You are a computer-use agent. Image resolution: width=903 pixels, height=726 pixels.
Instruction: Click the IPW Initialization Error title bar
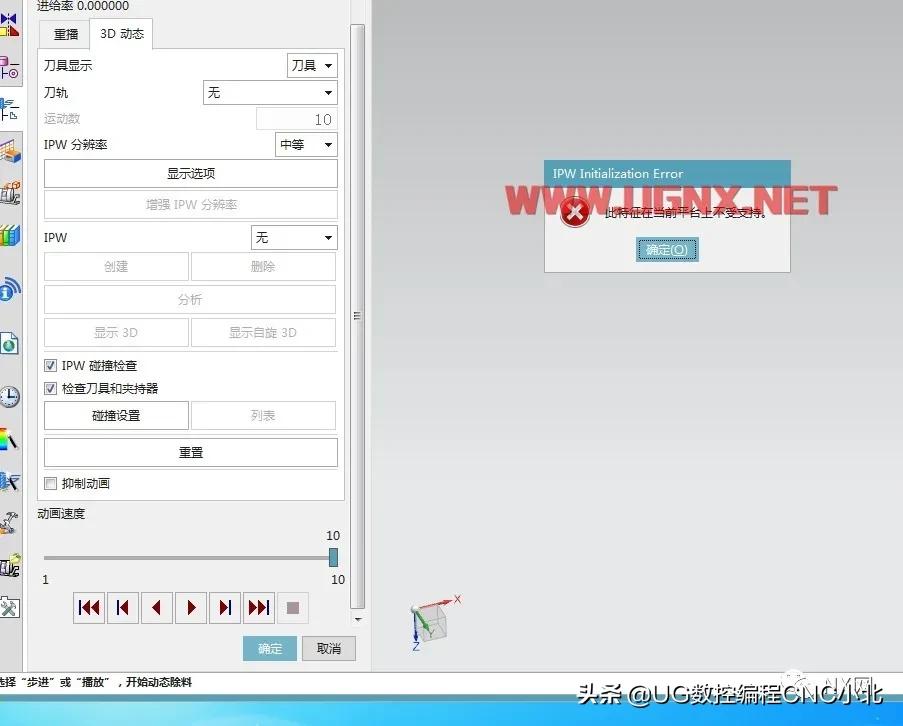667,173
